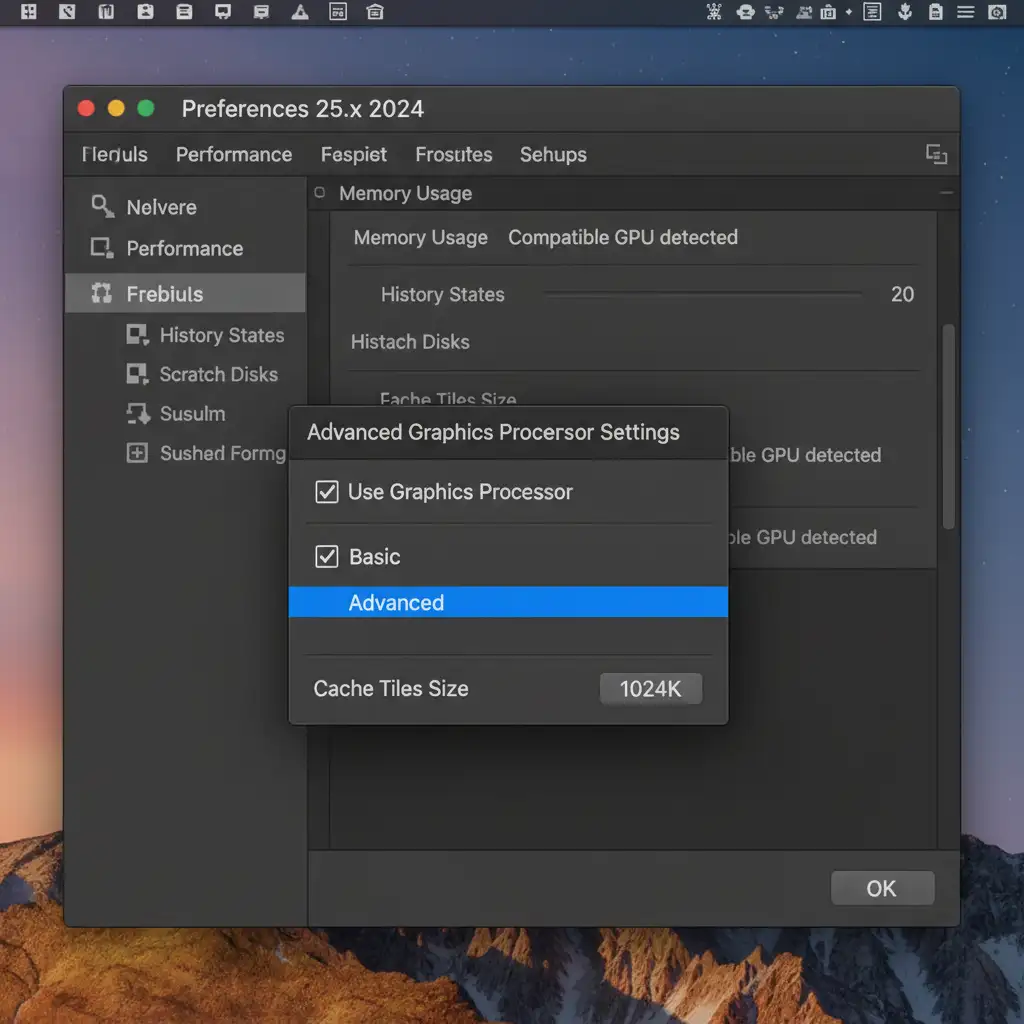1024x1024 pixels.
Task: Click the Performance sidebar icon
Action: click(x=101, y=248)
